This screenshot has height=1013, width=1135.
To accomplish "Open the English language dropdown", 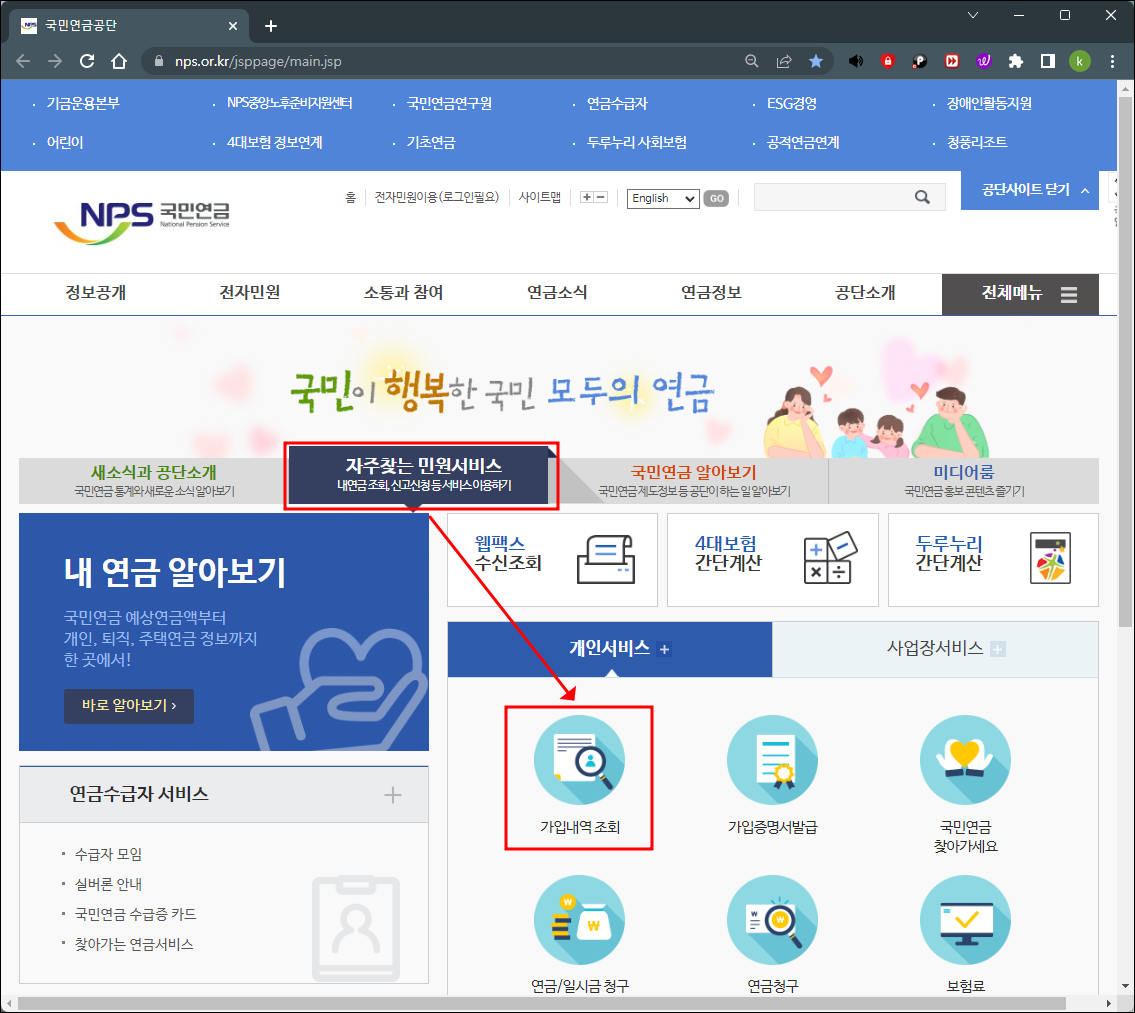I will click(x=662, y=198).
